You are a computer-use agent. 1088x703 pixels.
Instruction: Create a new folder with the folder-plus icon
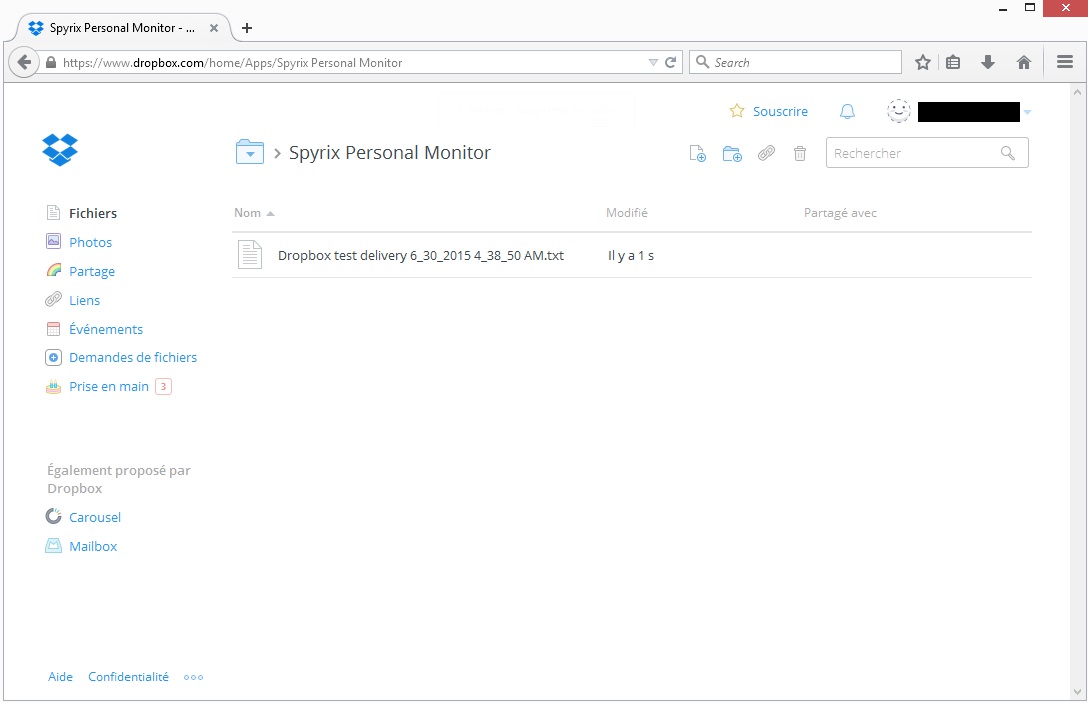coord(732,153)
